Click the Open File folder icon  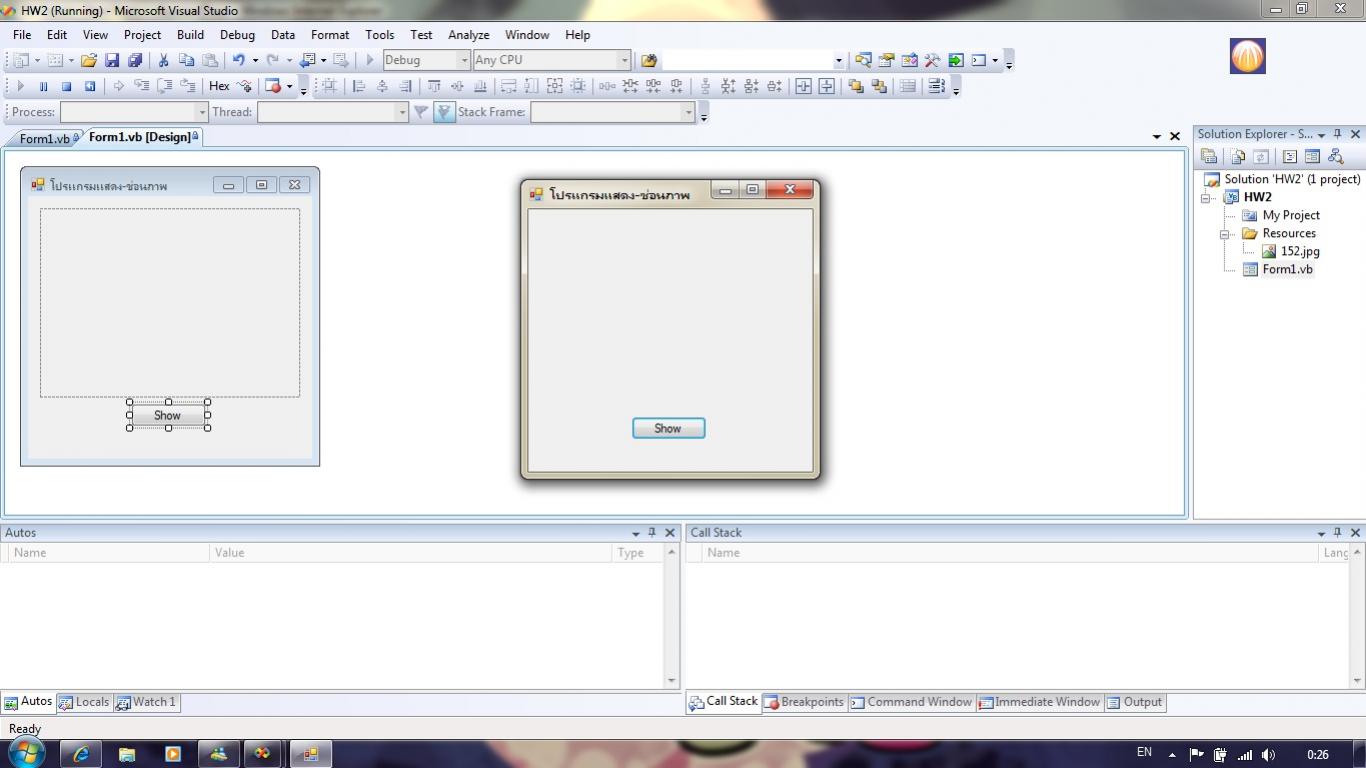pyautogui.click(x=89, y=60)
